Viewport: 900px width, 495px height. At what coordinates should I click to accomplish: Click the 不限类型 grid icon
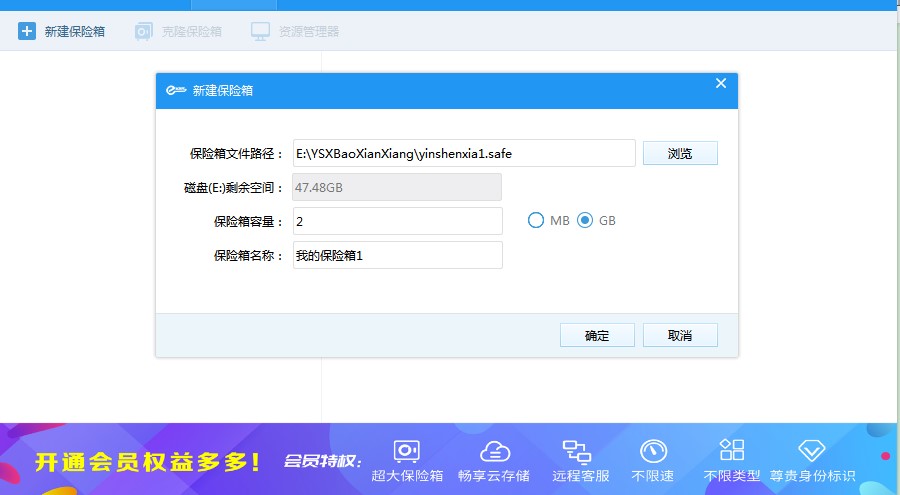coord(732,450)
